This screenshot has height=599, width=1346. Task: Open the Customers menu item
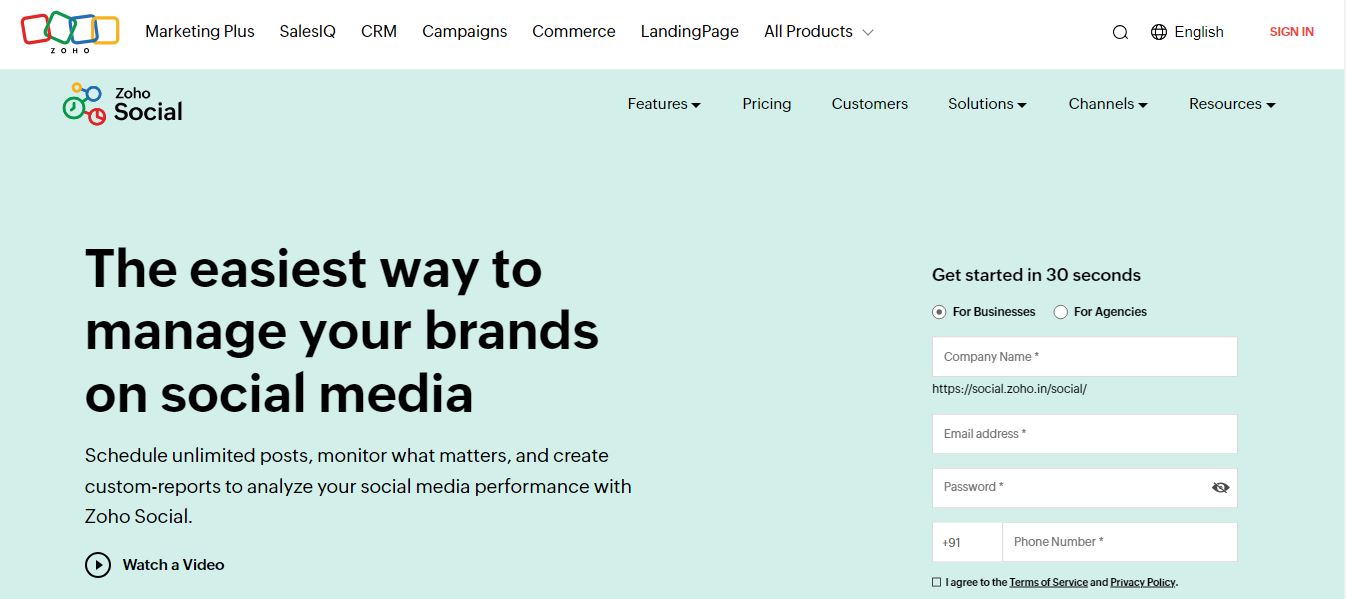870,104
